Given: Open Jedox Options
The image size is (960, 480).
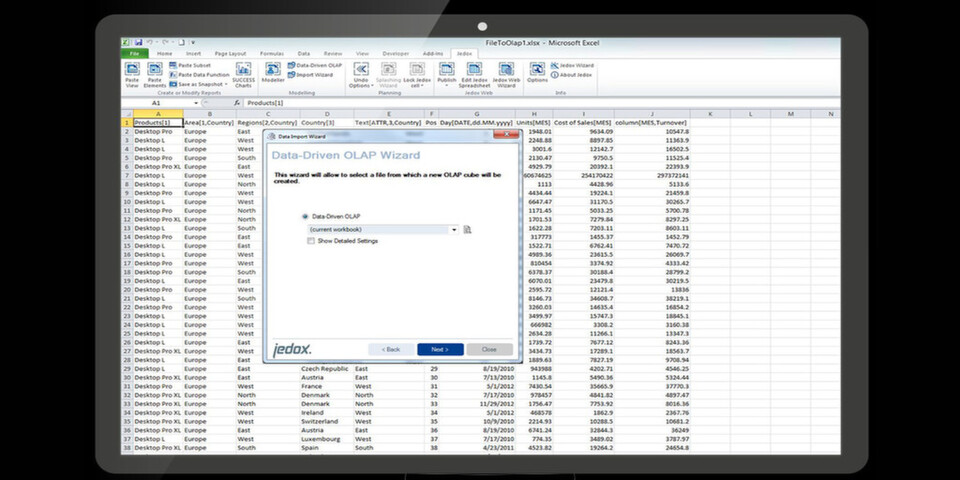Looking at the screenshot, I should 537,72.
